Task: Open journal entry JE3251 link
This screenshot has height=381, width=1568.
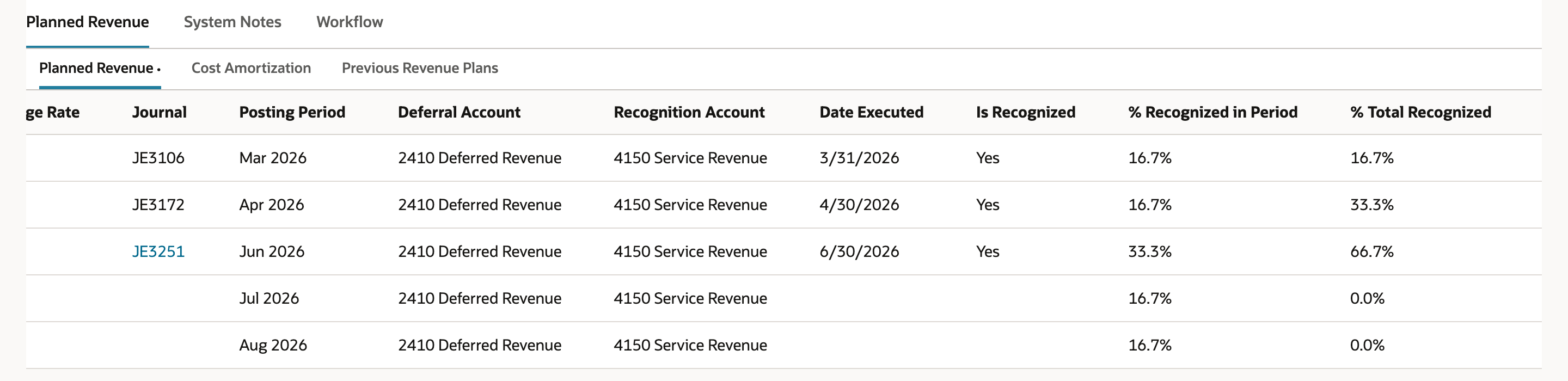Action: 158,251
